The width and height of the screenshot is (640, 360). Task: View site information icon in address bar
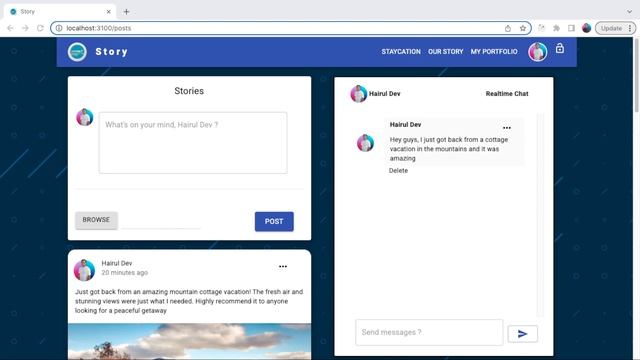[x=59, y=28]
